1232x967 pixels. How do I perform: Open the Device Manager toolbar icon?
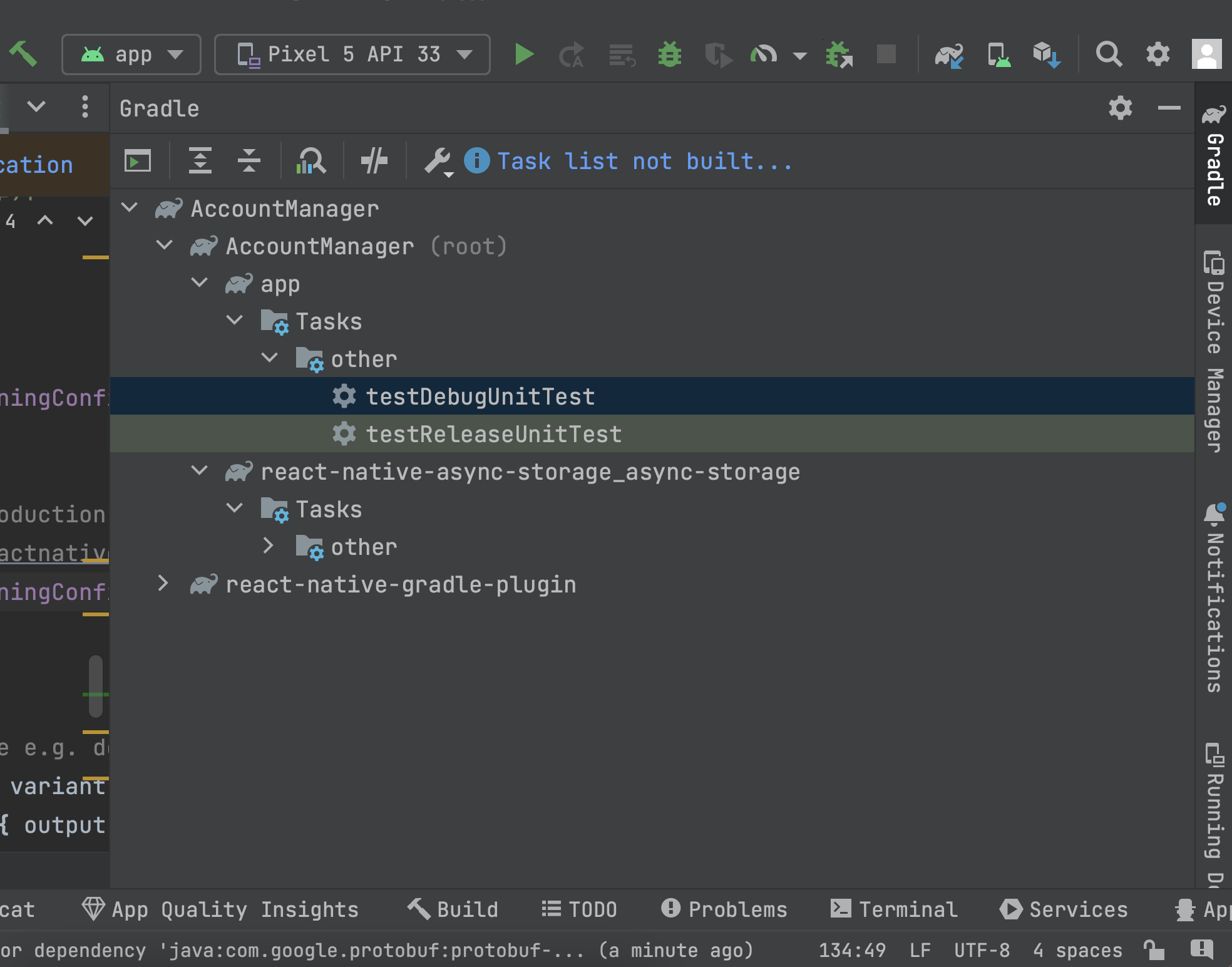click(x=998, y=54)
